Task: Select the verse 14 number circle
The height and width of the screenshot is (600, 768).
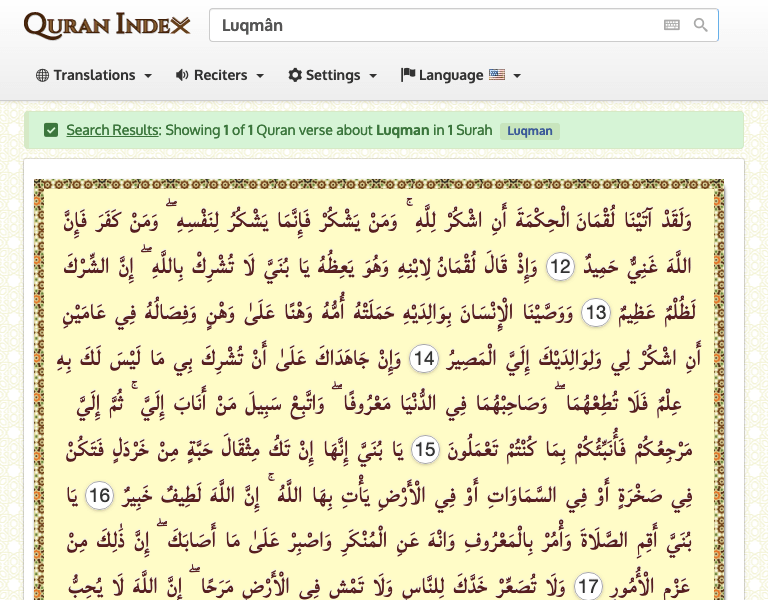Action: (424, 358)
